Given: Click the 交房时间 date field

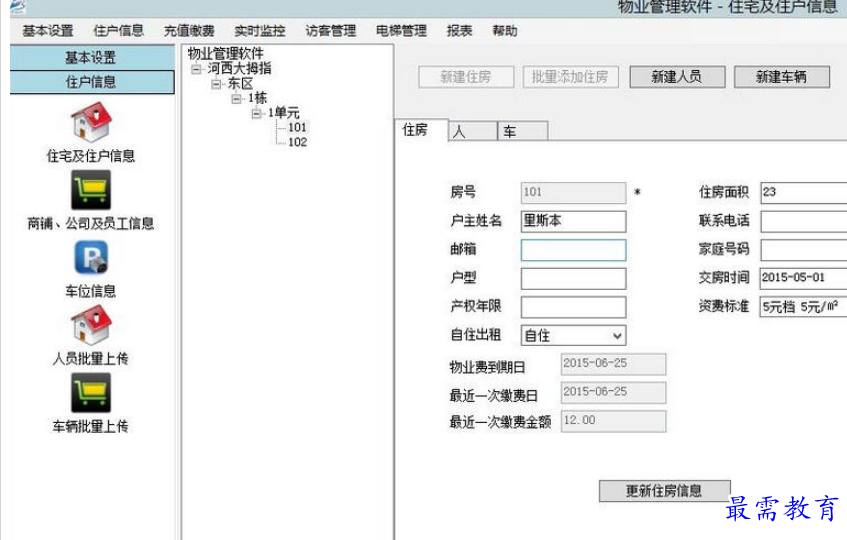Looking at the screenshot, I should pos(804,278).
